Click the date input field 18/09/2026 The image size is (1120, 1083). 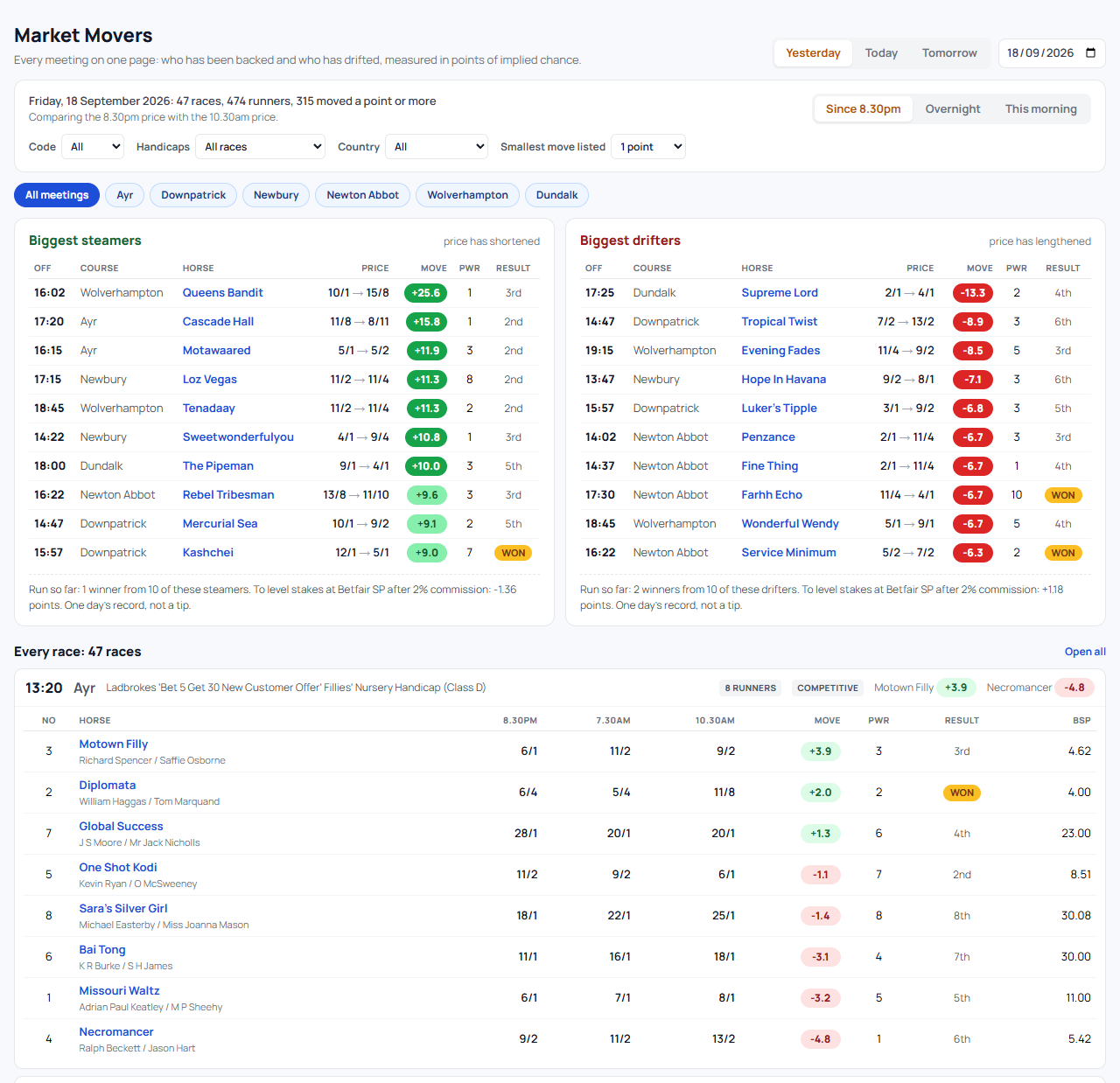point(1052,53)
